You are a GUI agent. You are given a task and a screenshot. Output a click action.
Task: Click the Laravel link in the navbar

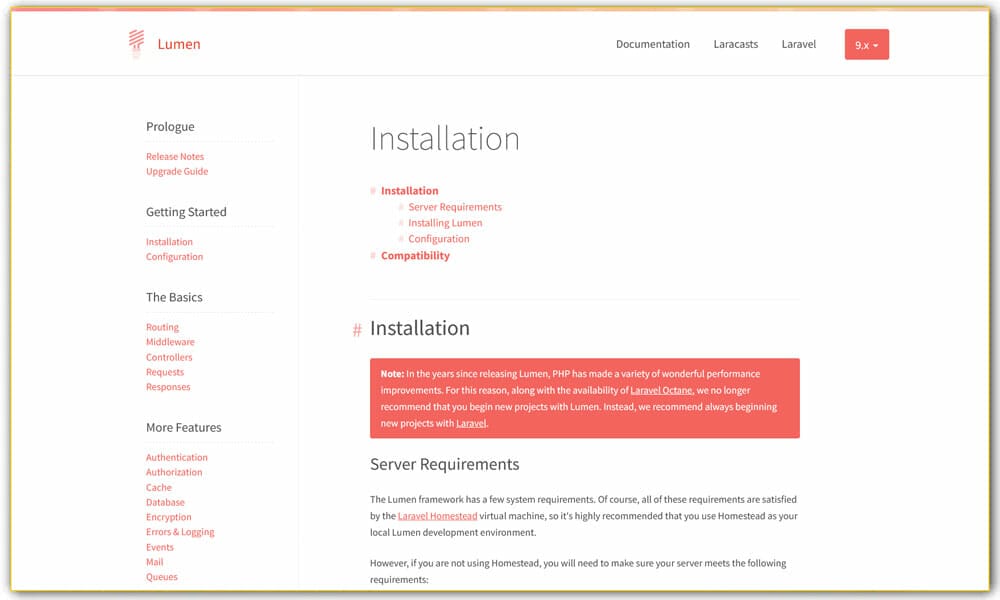799,44
